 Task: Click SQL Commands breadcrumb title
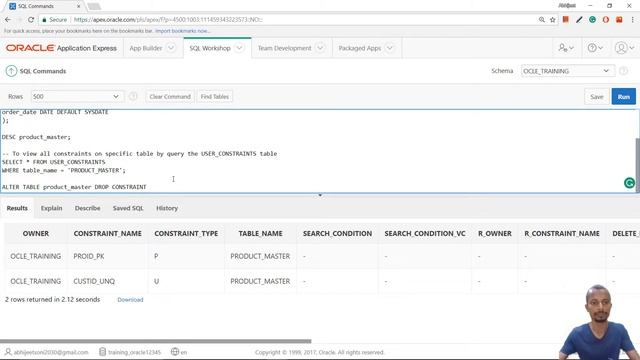click(x=43, y=71)
